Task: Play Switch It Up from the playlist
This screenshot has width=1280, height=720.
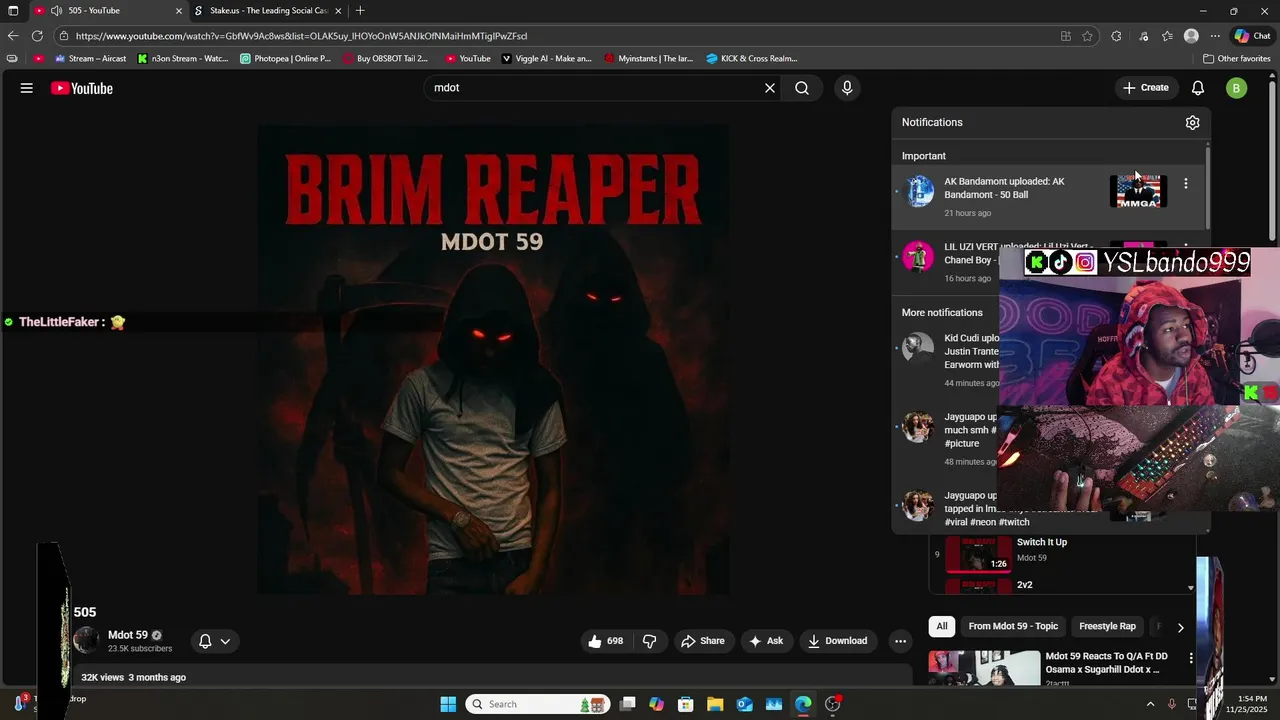Action: pyautogui.click(x=1042, y=542)
